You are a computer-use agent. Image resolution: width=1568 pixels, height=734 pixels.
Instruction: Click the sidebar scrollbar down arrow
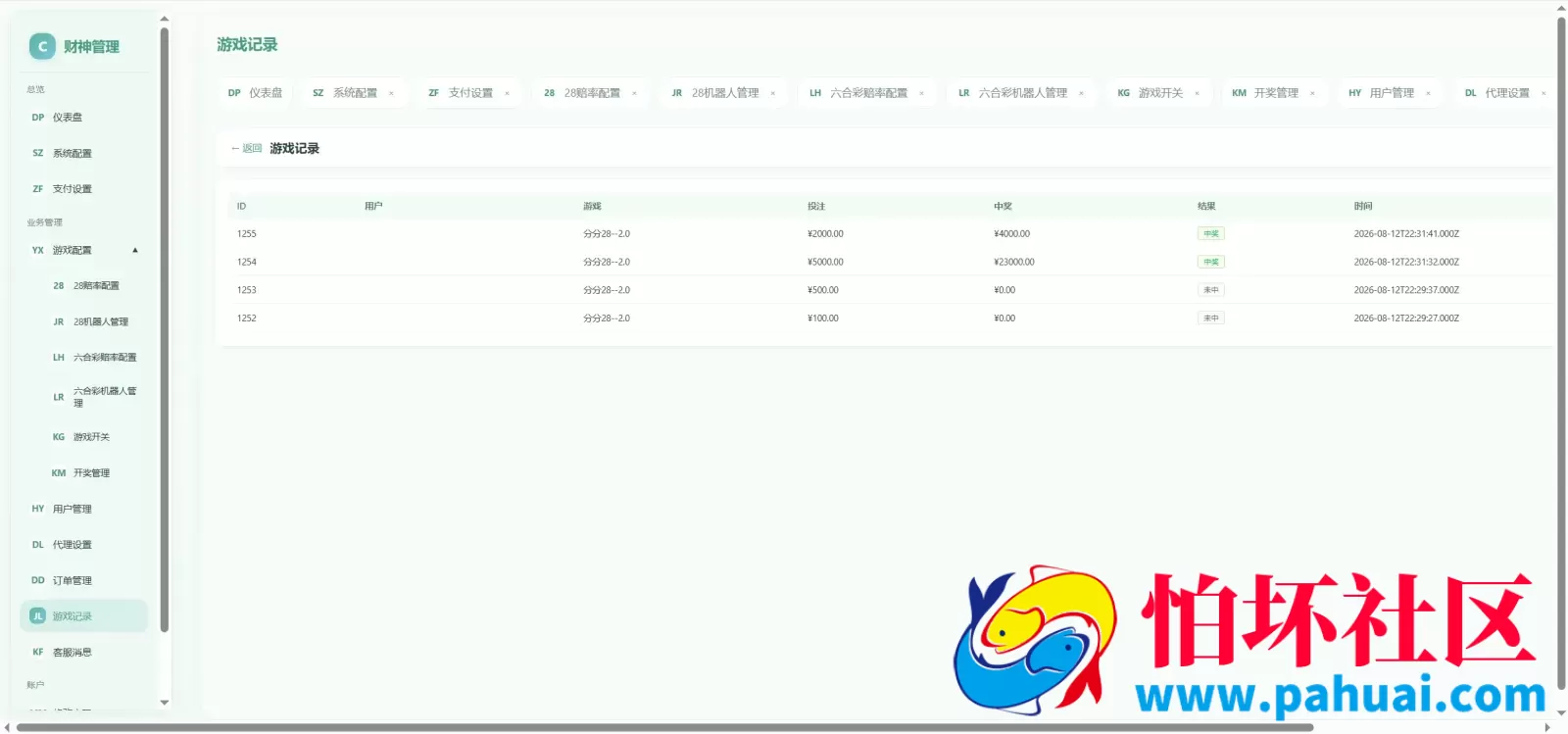tap(164, 703)
